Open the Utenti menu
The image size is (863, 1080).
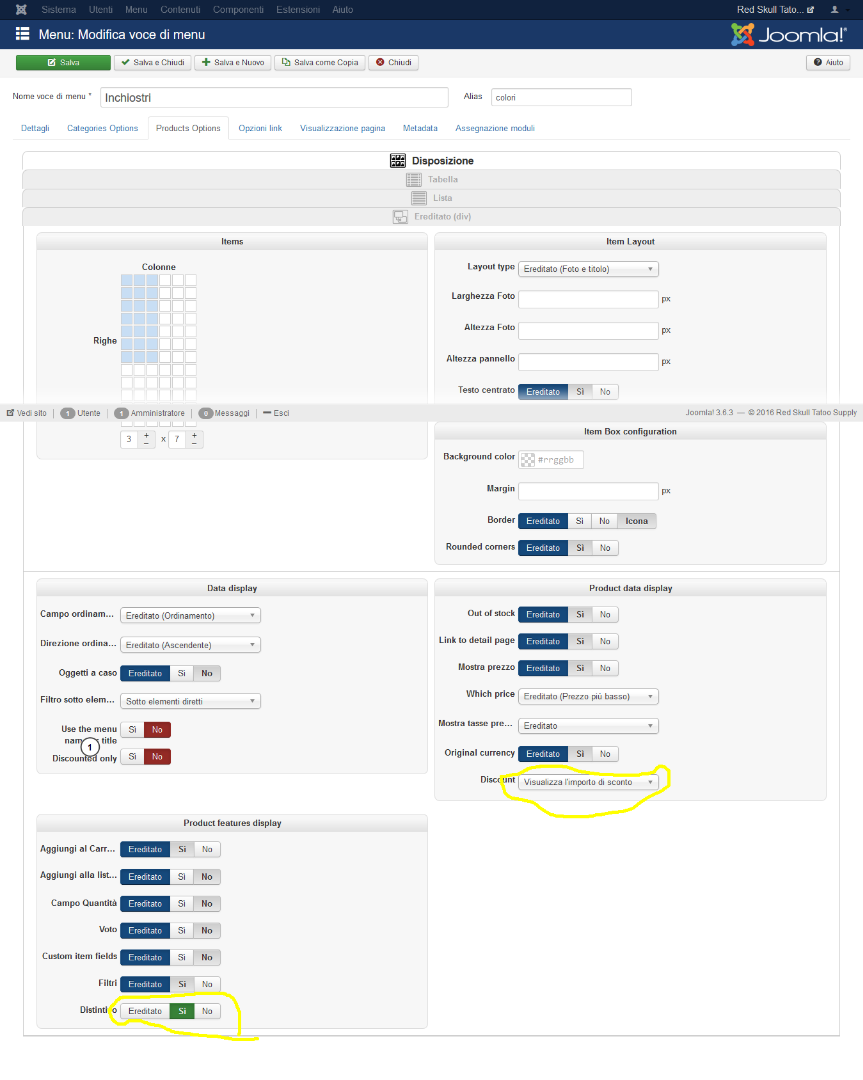(101, 10)
